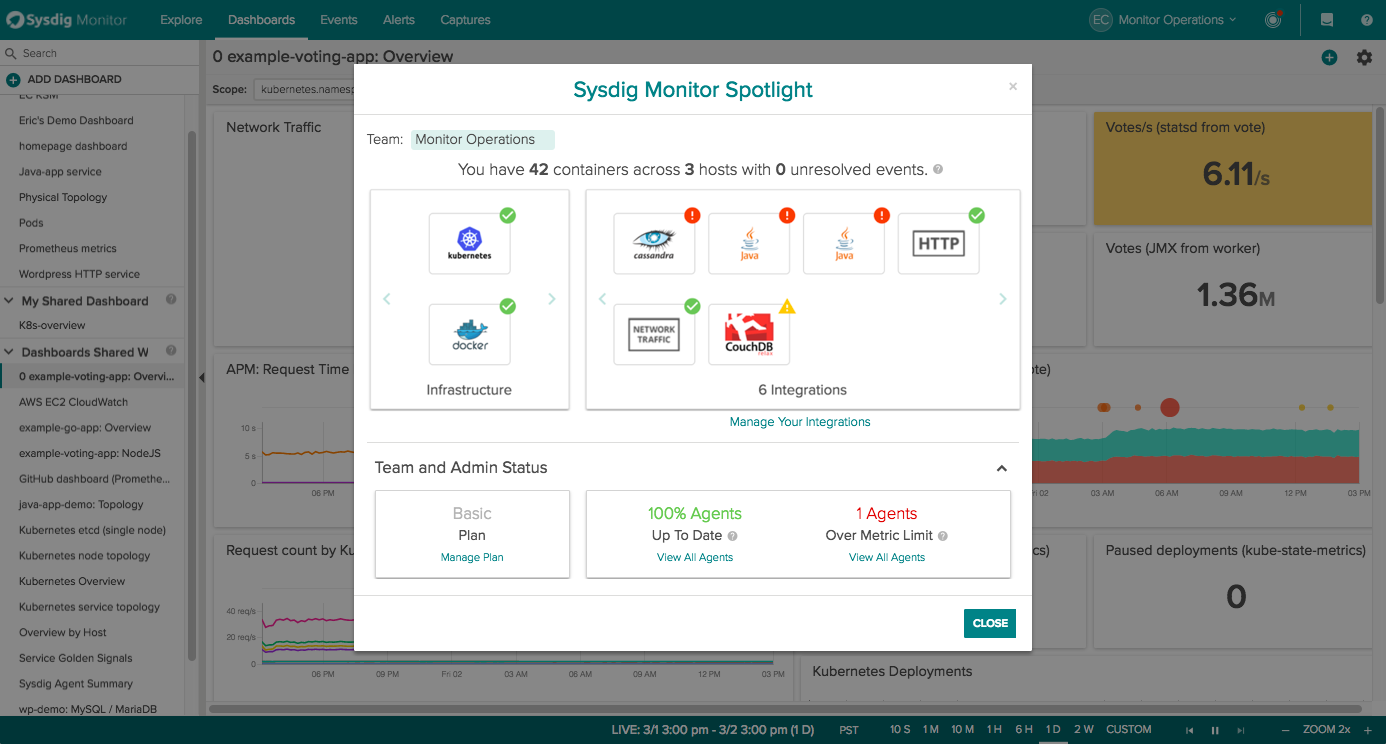
Task: Open the Events tab
Action: 339,20
